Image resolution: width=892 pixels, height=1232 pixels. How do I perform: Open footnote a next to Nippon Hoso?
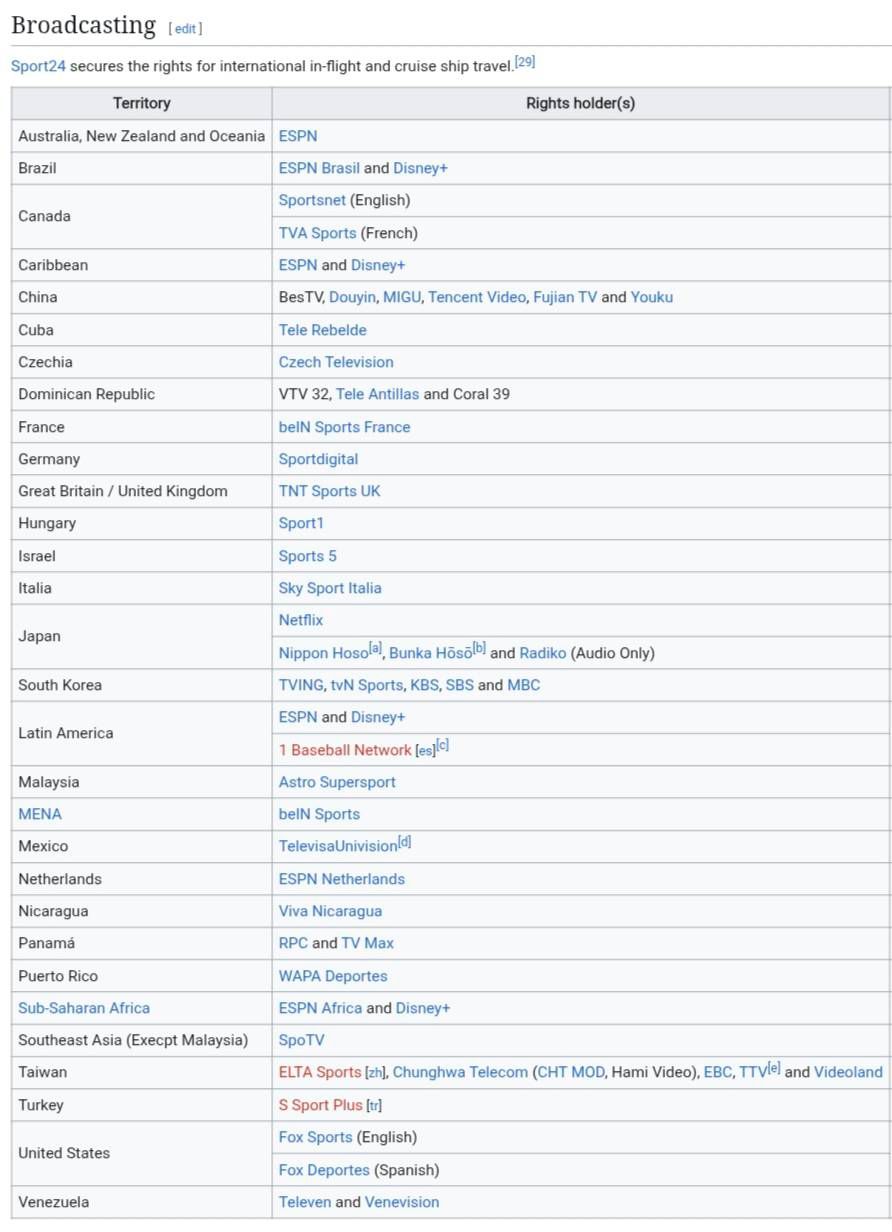[375, 649]
